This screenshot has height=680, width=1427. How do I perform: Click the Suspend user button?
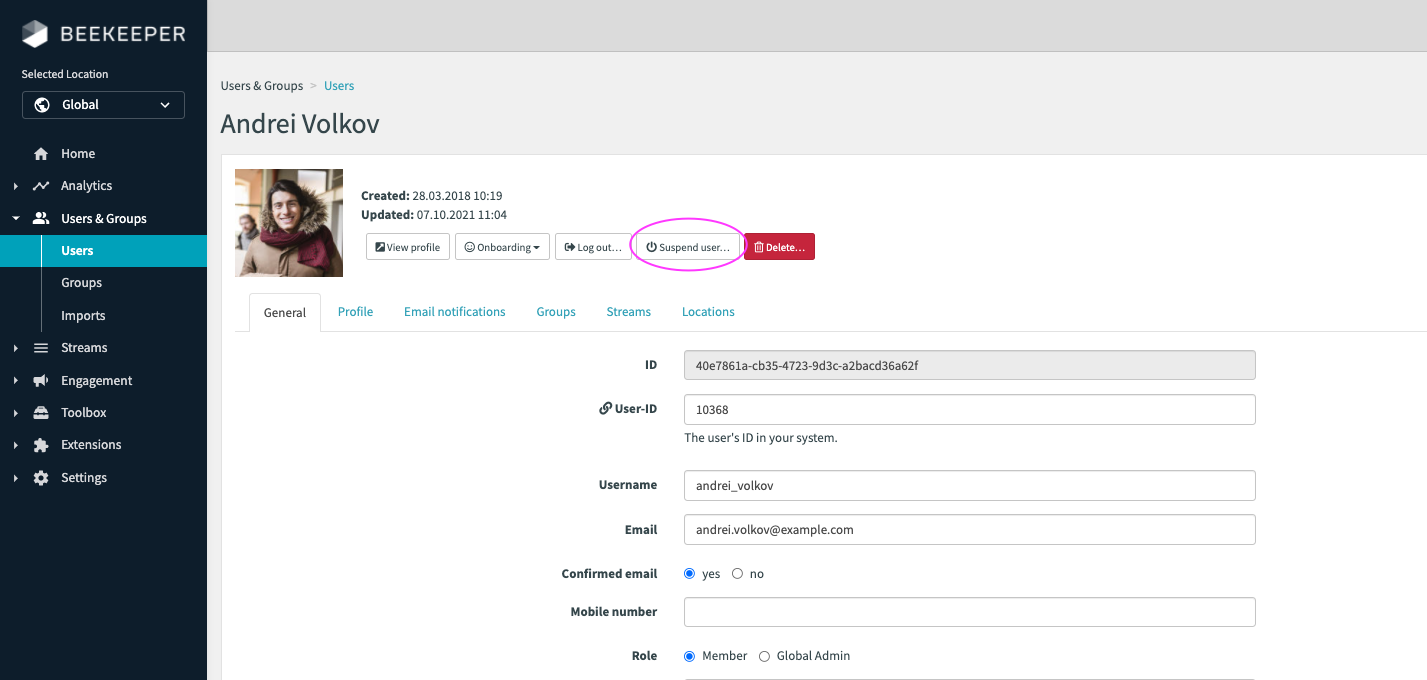(688, 247)
